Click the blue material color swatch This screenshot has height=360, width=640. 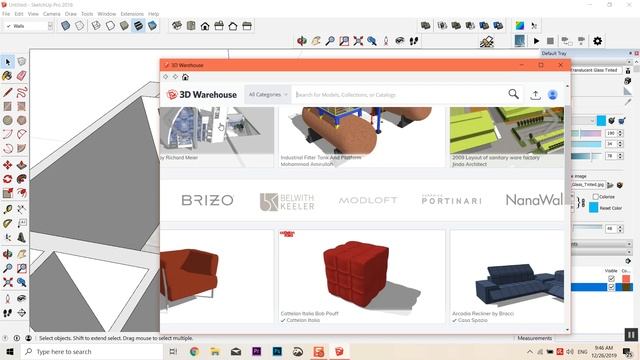[x=601, y=120]
